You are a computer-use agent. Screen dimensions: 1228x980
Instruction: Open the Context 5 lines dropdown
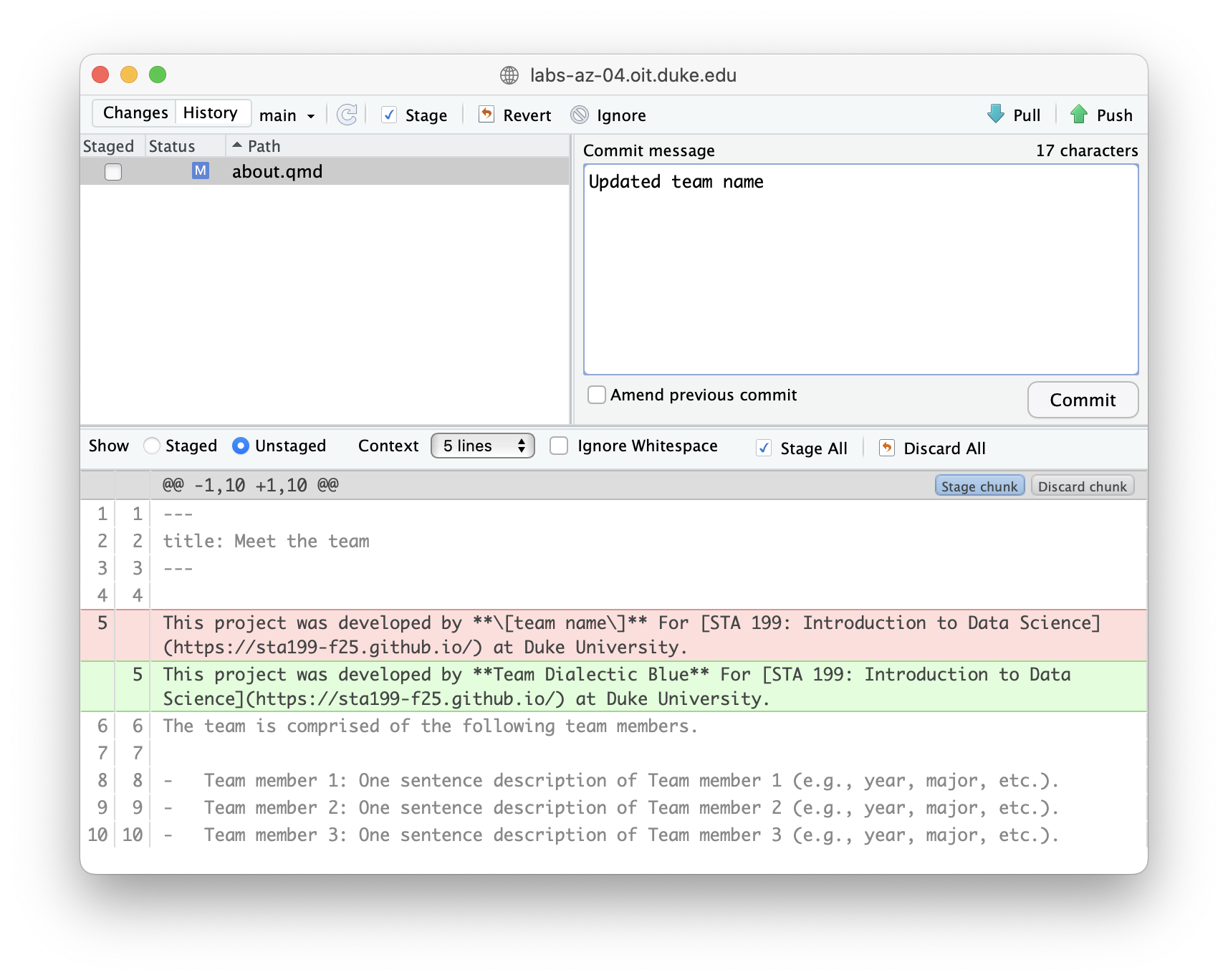click(x=483, y=446)
